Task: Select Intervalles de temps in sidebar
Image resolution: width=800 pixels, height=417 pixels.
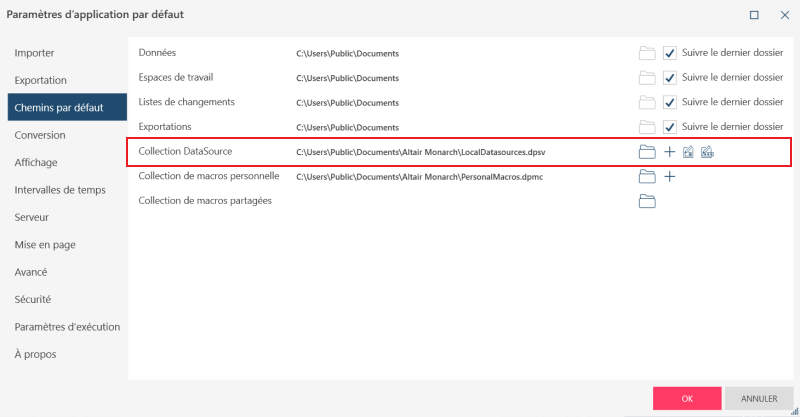Action: pyautogui.click(x=60, y=190)
